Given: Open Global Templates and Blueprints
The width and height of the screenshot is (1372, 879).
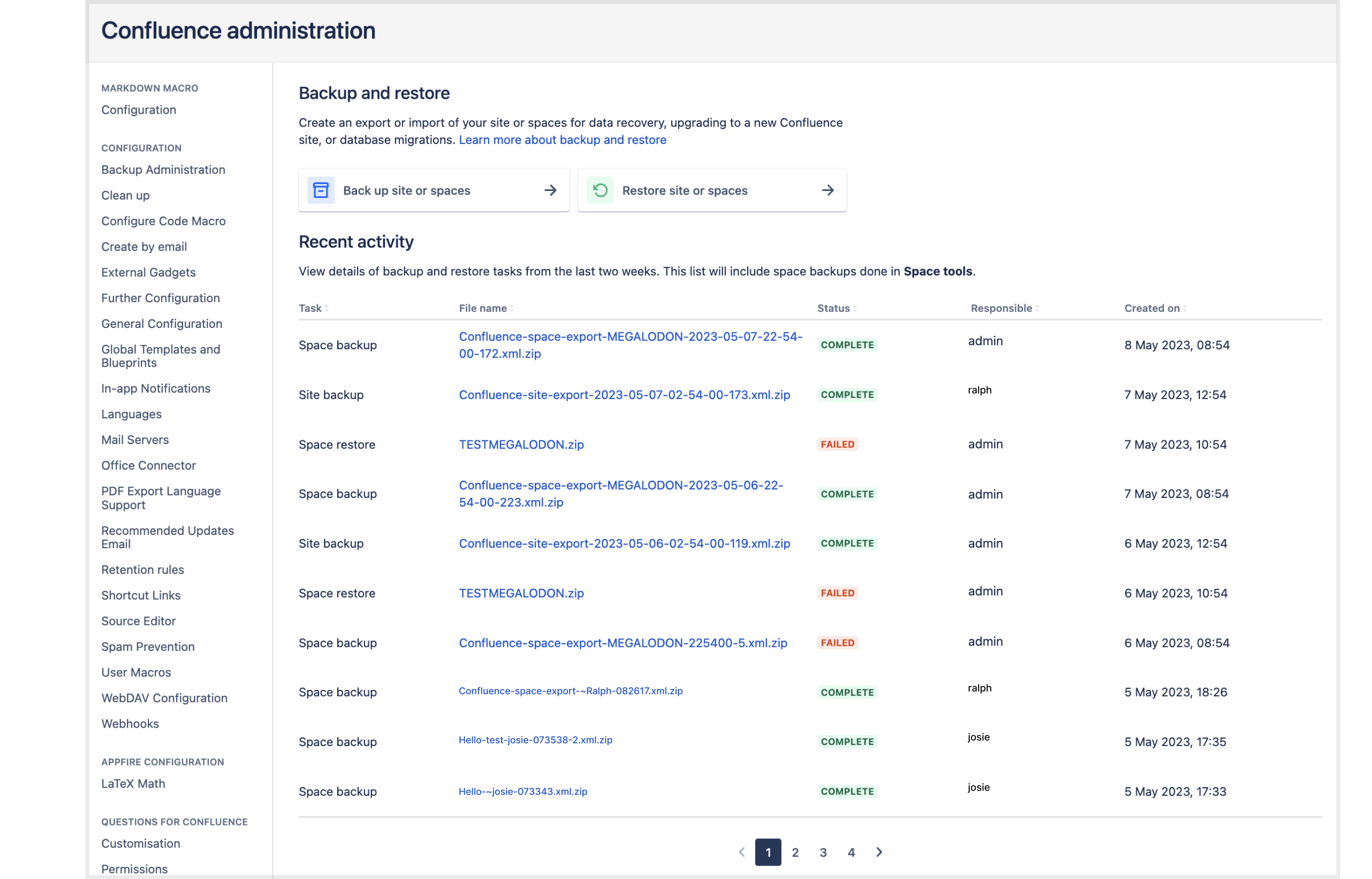Looking at the screenshot, I should [160, 356].
